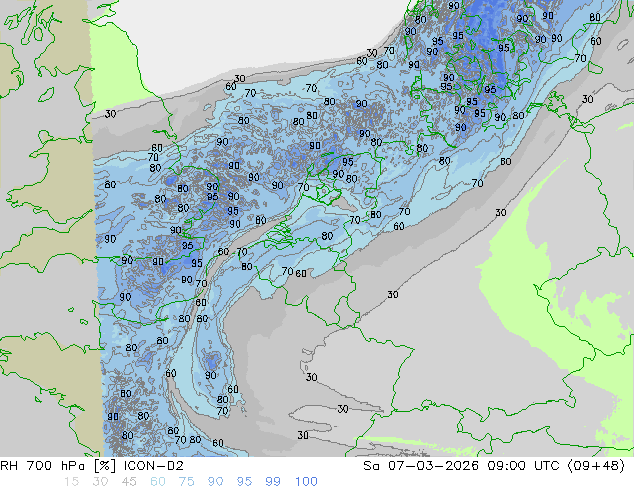The image size is (634, 490).
Task: Click the date 'Sa 07-03-2026'
Action: 421,466
